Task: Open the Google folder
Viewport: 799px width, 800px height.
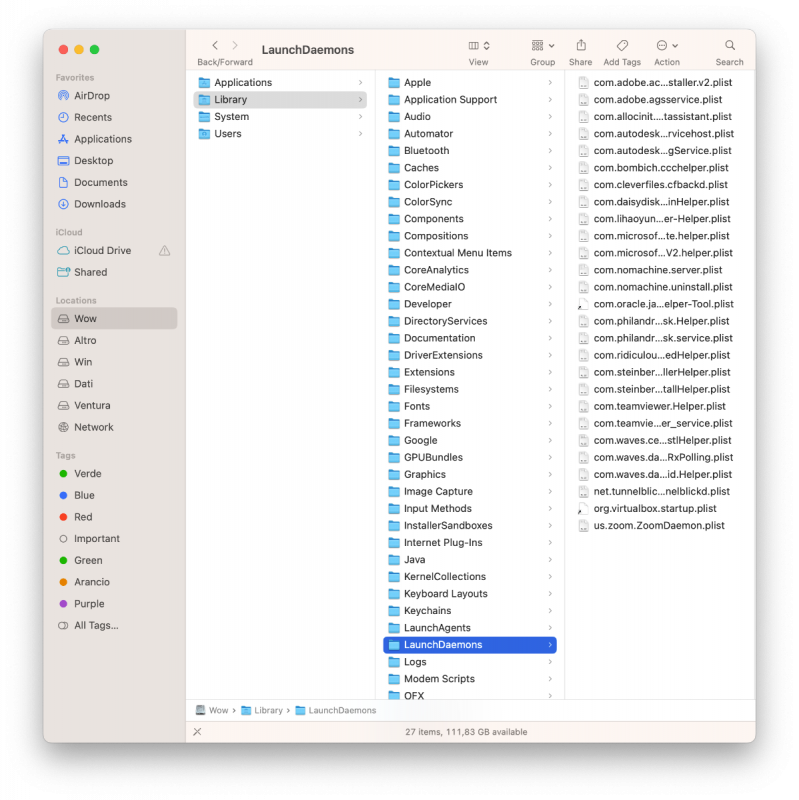Action: (x=469, y=440)
